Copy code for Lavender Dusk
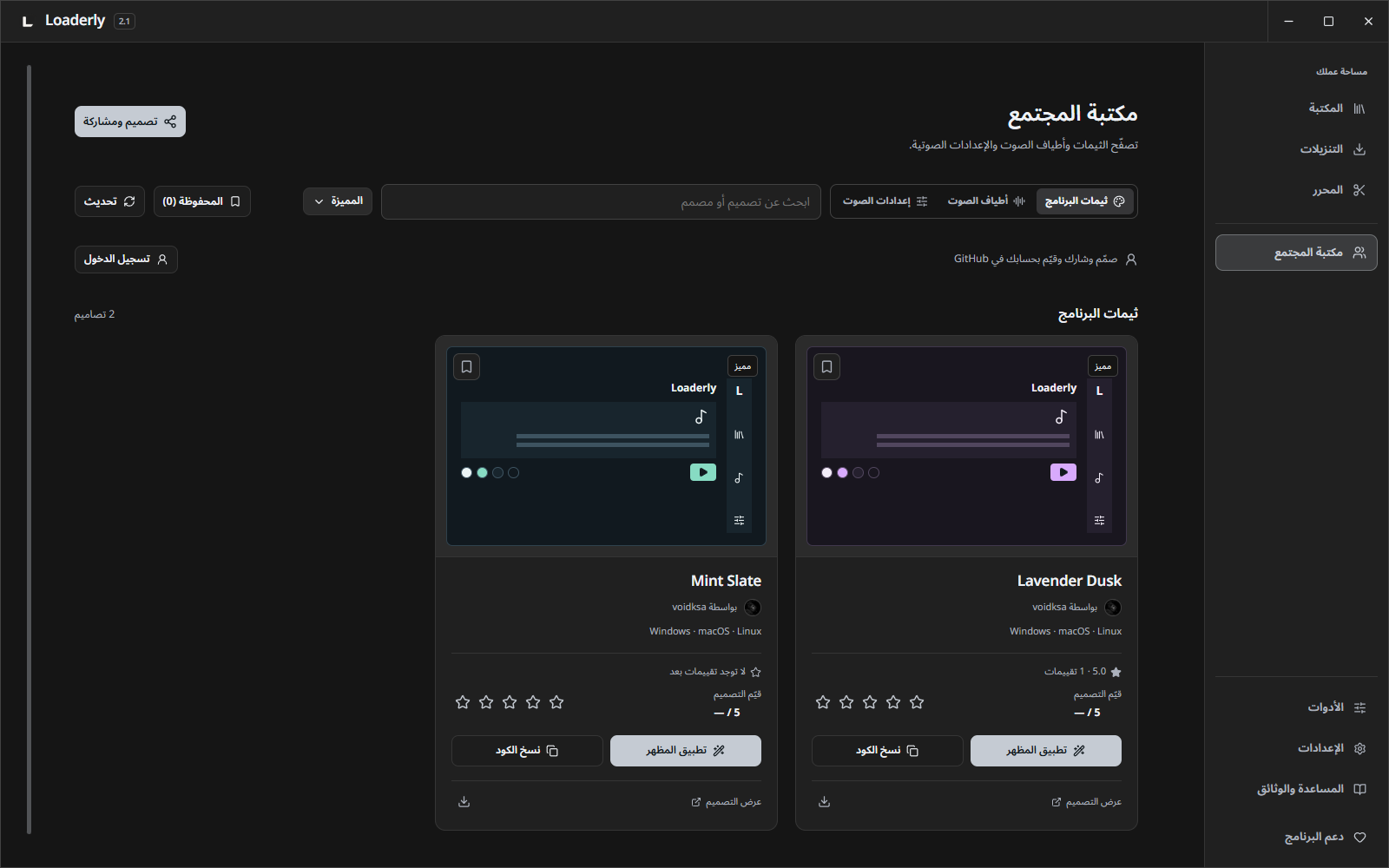1389x868 pixels. 887,751
